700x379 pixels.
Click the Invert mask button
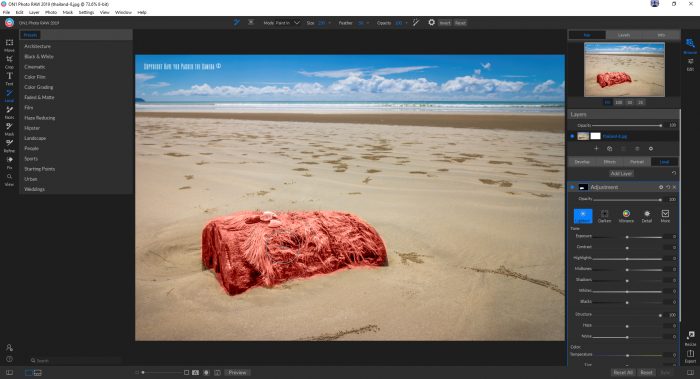(445, 23)
